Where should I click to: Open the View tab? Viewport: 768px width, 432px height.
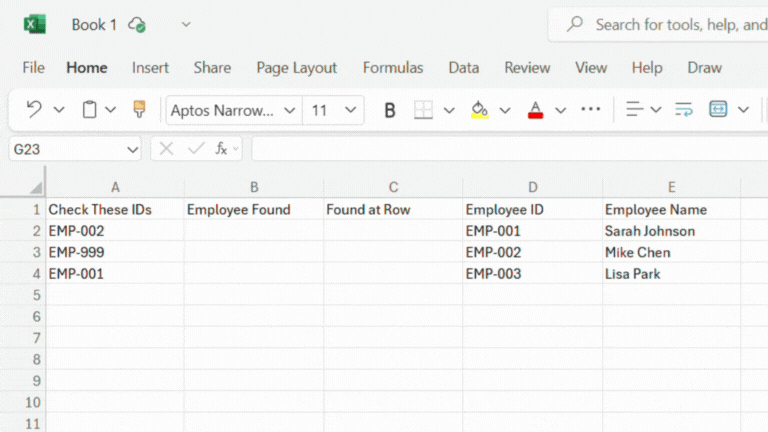point(591,68)
